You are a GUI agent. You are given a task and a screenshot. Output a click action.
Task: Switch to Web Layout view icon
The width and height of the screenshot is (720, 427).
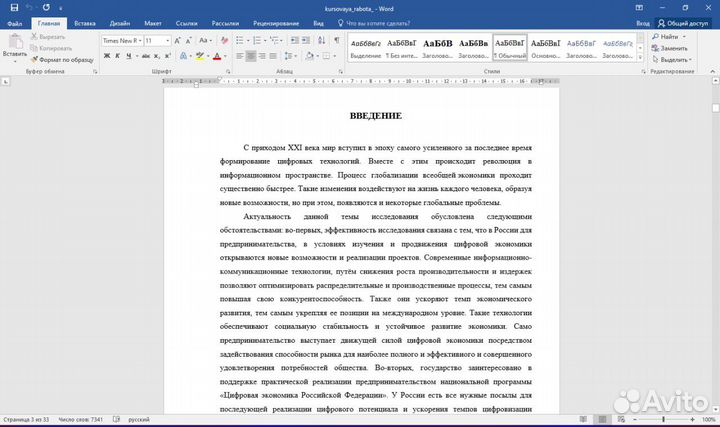tap(621, 419)
